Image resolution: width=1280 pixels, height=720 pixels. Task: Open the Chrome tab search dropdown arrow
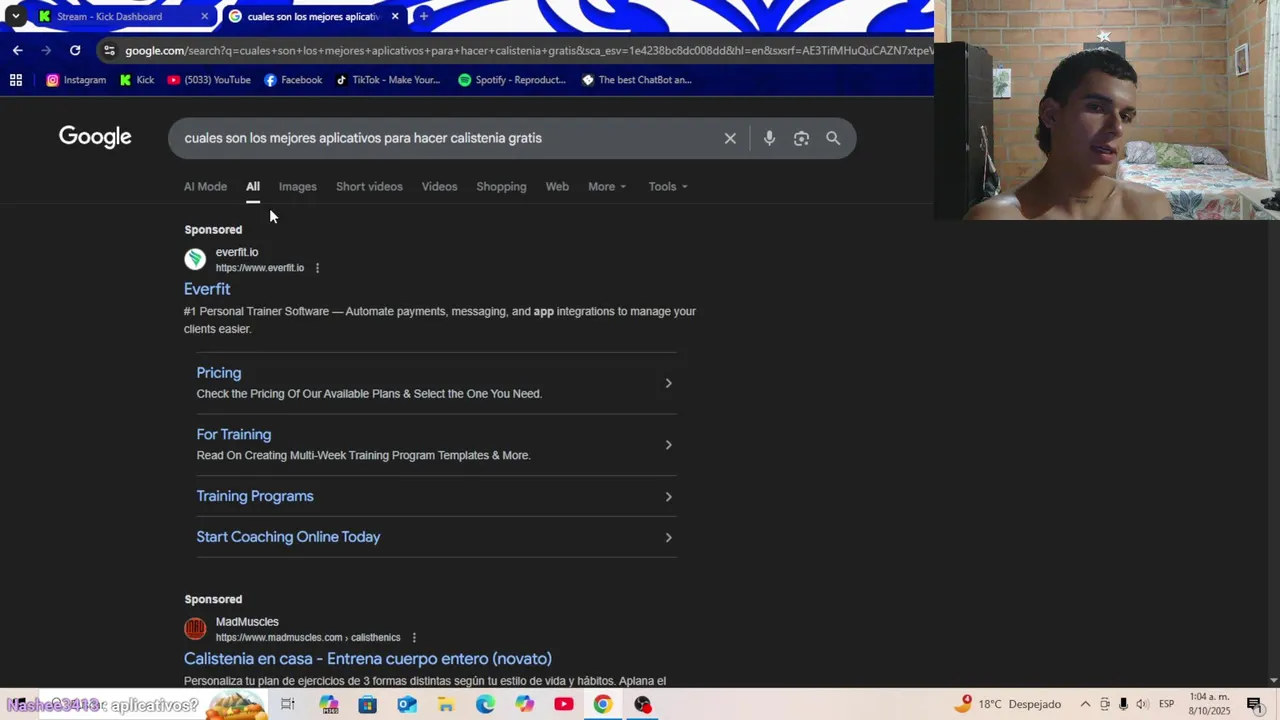pyautogui.click(x=15, y=16)
